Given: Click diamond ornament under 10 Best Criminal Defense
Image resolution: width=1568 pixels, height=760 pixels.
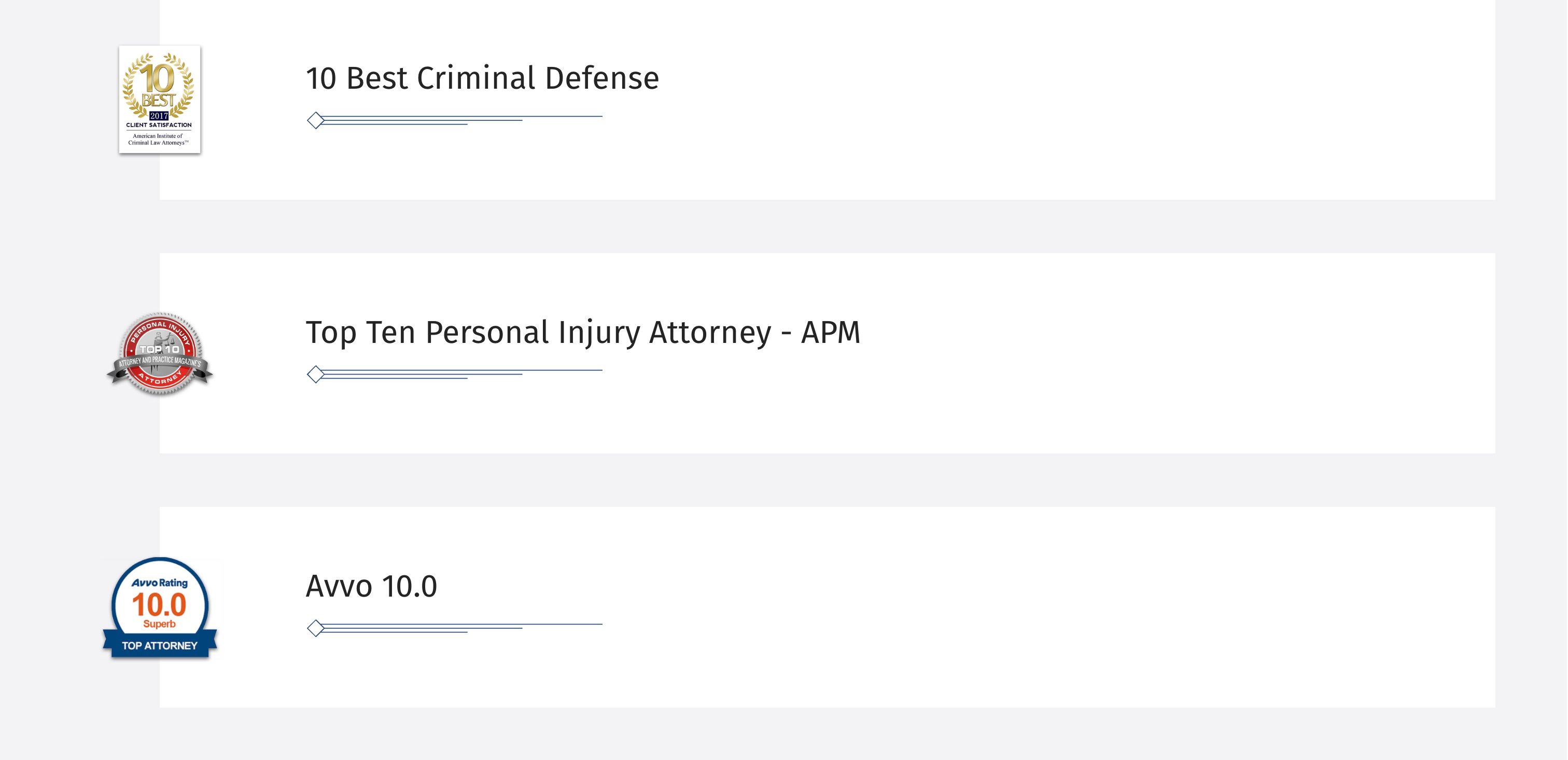Looking at the screenshot, I should (x=315, y=120).
